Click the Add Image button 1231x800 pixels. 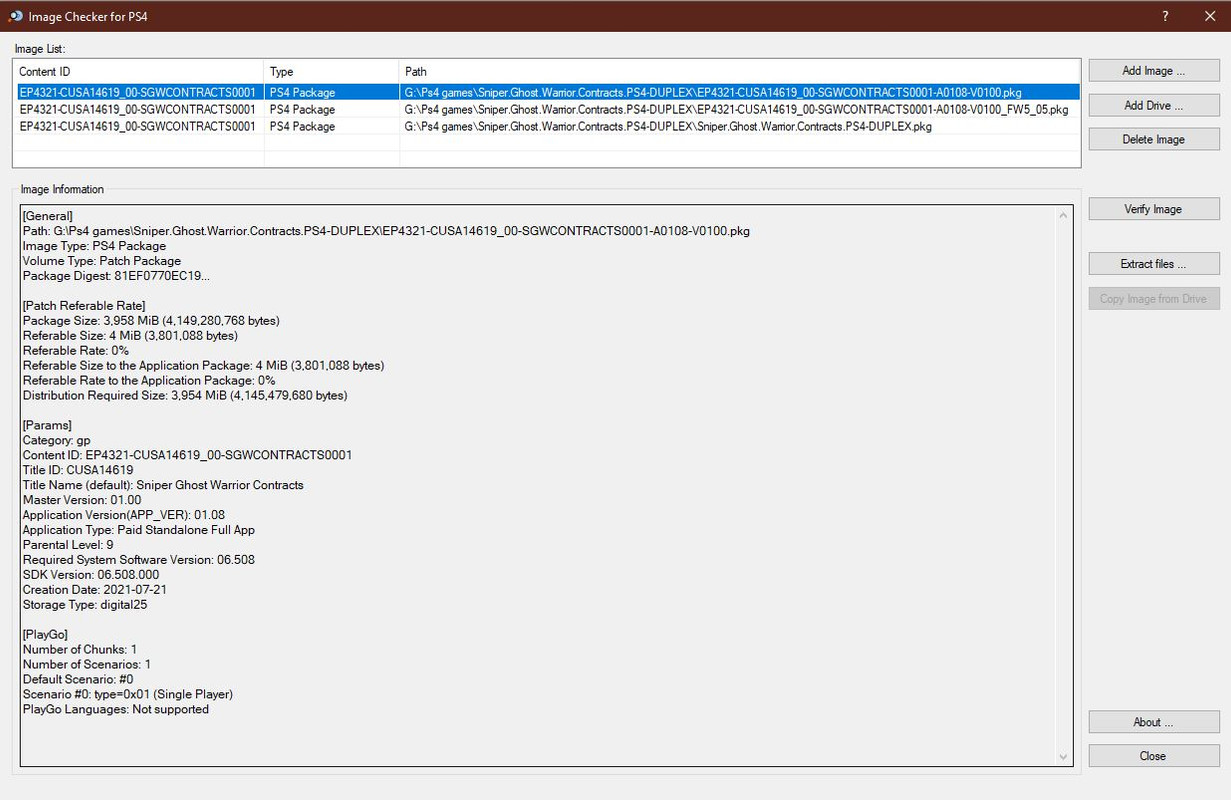pos(1153,71)
